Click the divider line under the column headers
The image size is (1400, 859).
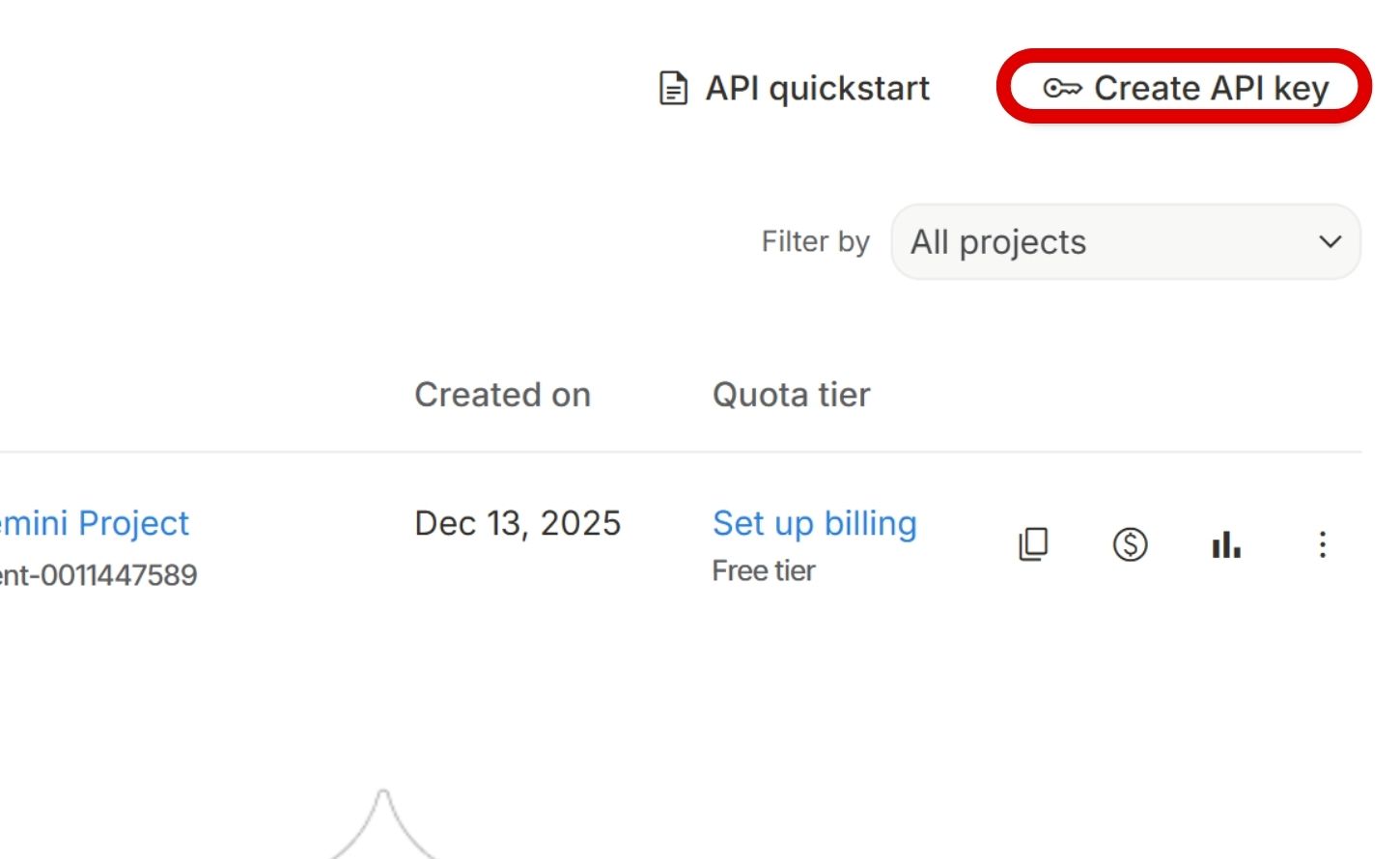(676, 452)
